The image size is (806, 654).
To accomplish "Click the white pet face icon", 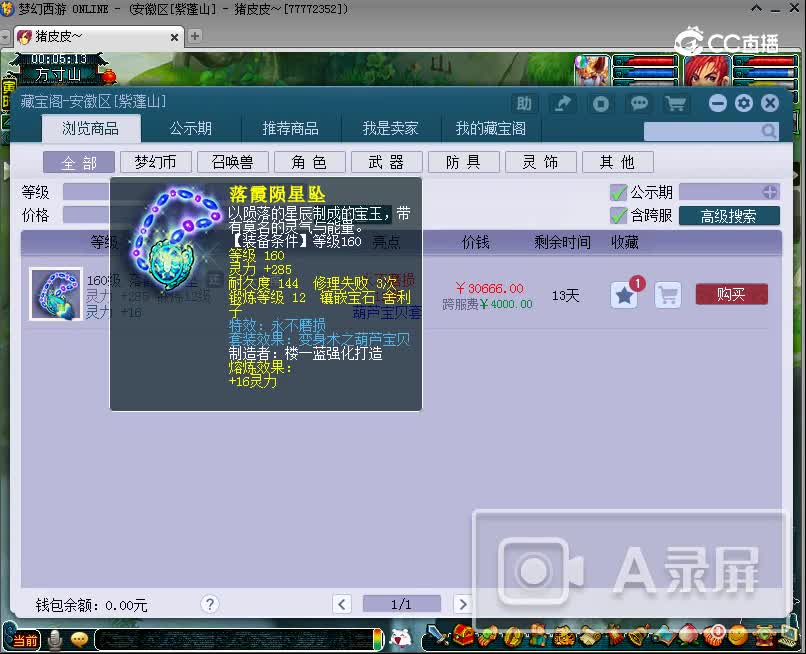I will 400,638.
